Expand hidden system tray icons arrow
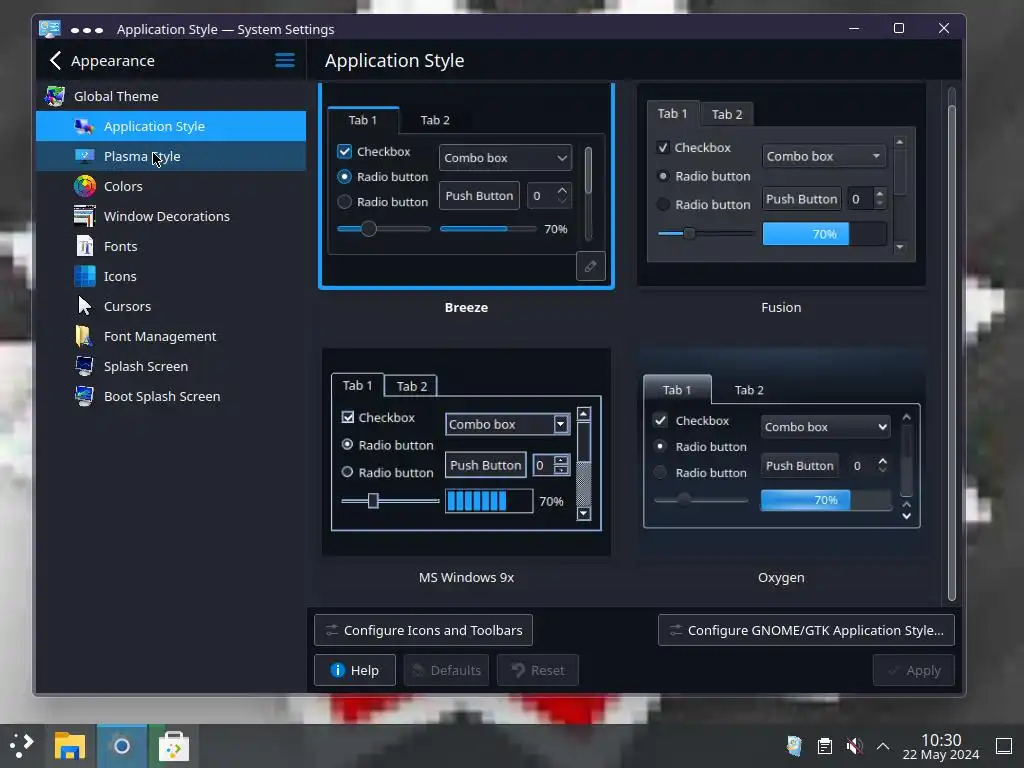The width and height of the screenshot is (1024, 768). 883,746
